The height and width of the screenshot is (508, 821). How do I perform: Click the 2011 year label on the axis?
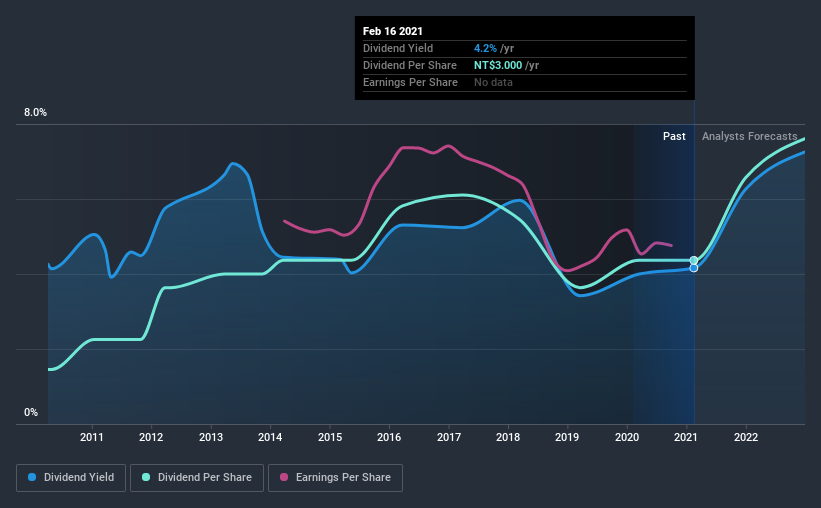pos(92,437)
